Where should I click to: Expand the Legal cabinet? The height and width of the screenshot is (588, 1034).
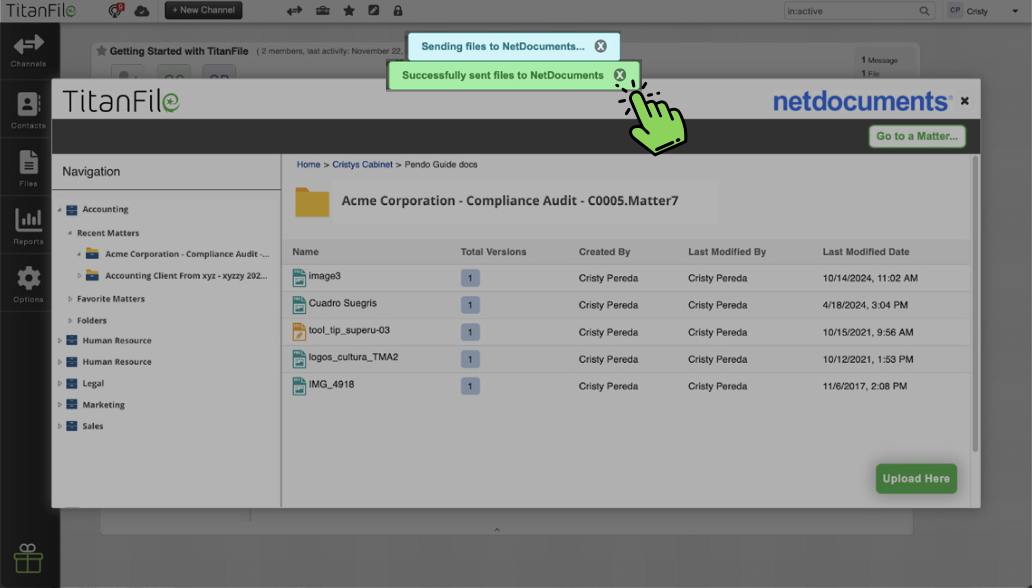59,383
